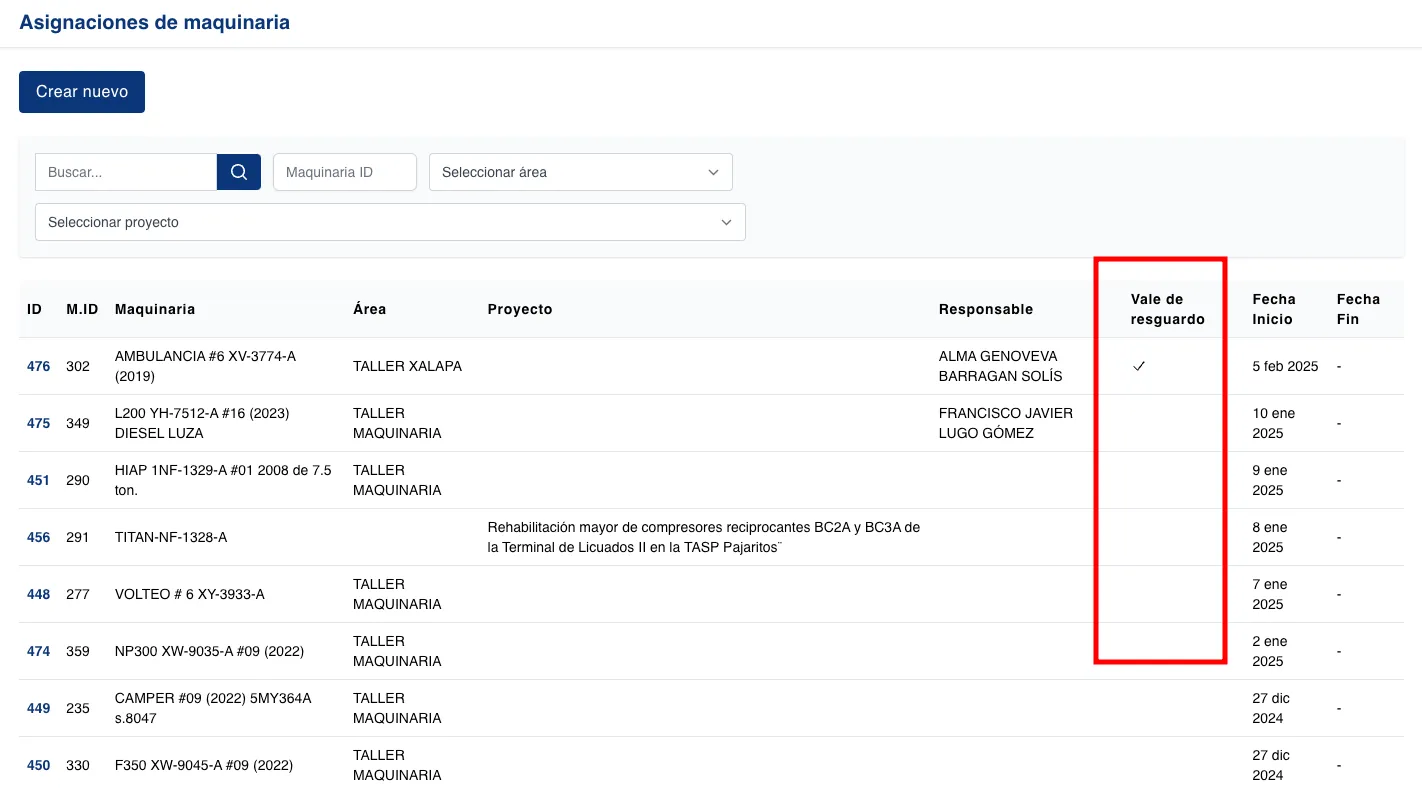Click the chevron arrow in Seleccionar área
Image resolution: width=1422 pixels, height=789 pixels.
(713, 172)
